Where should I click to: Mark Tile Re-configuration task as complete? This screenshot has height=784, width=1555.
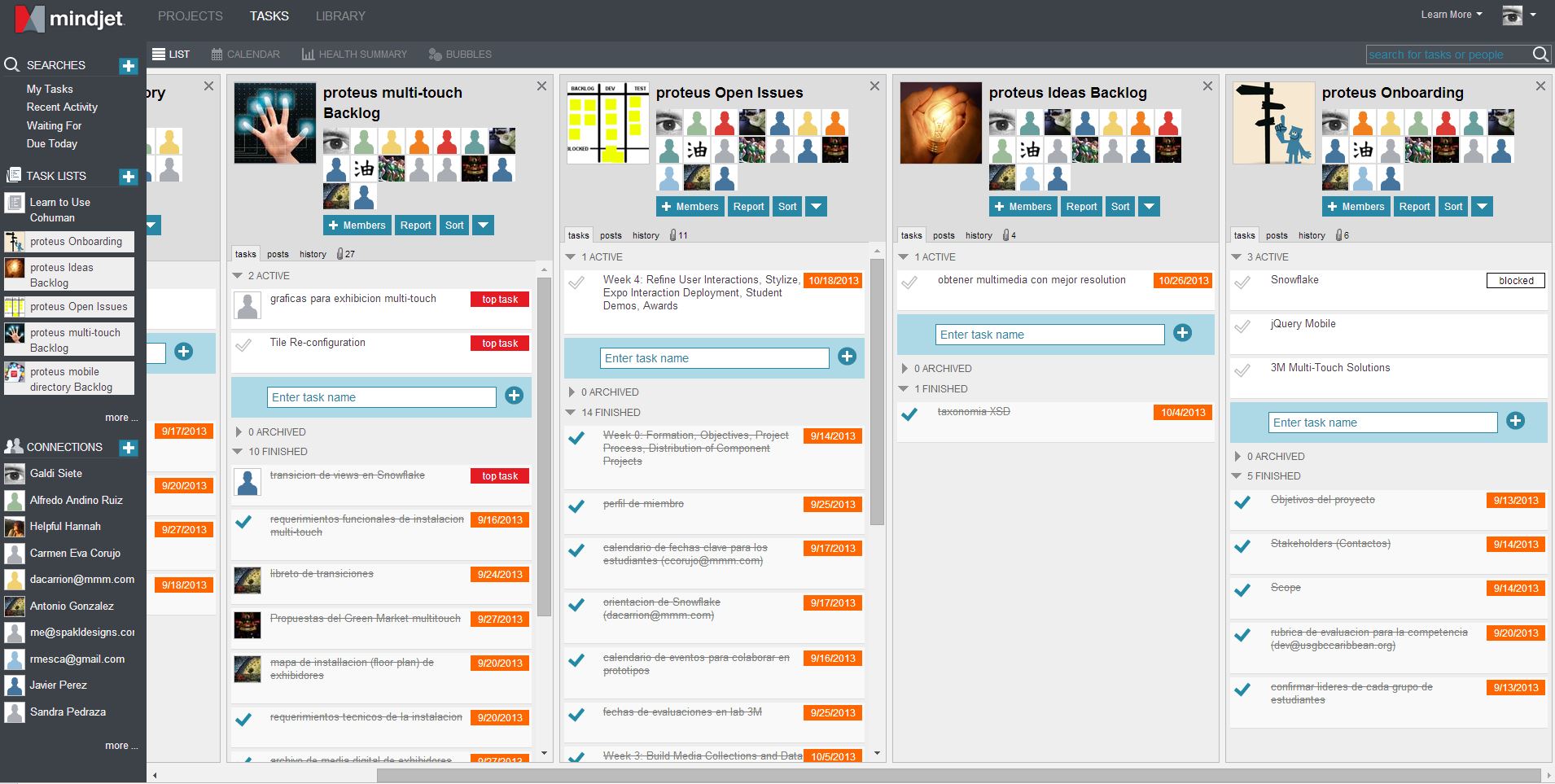243,345
